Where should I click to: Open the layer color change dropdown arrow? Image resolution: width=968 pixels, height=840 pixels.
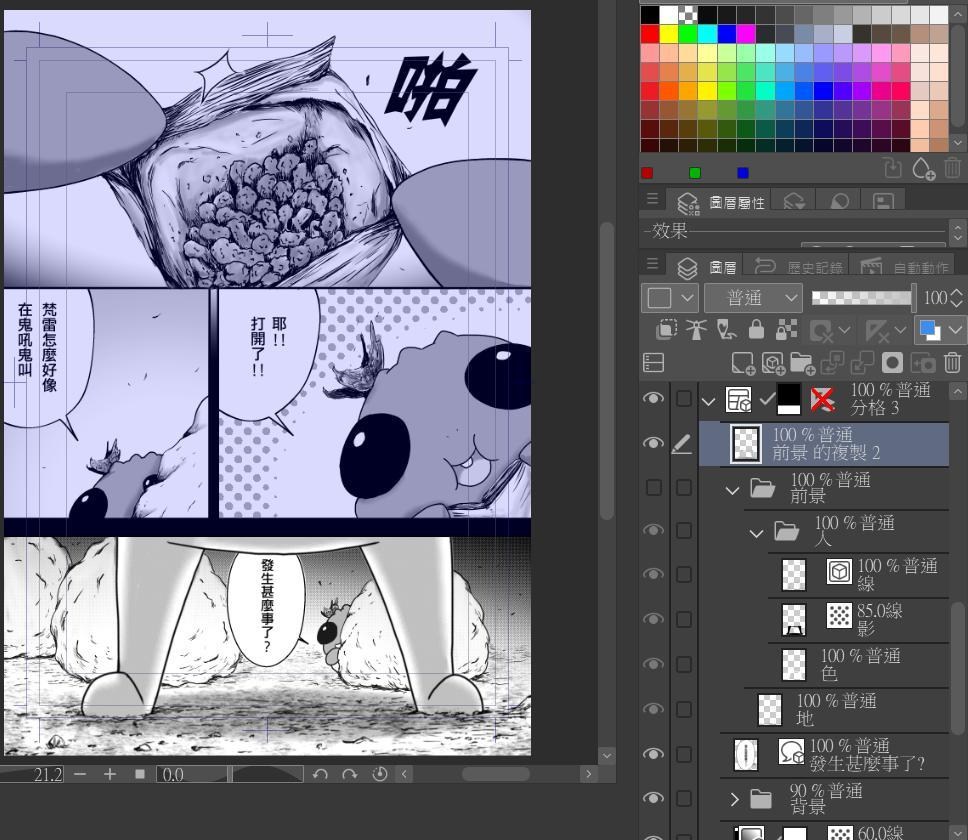pos(956,330)
